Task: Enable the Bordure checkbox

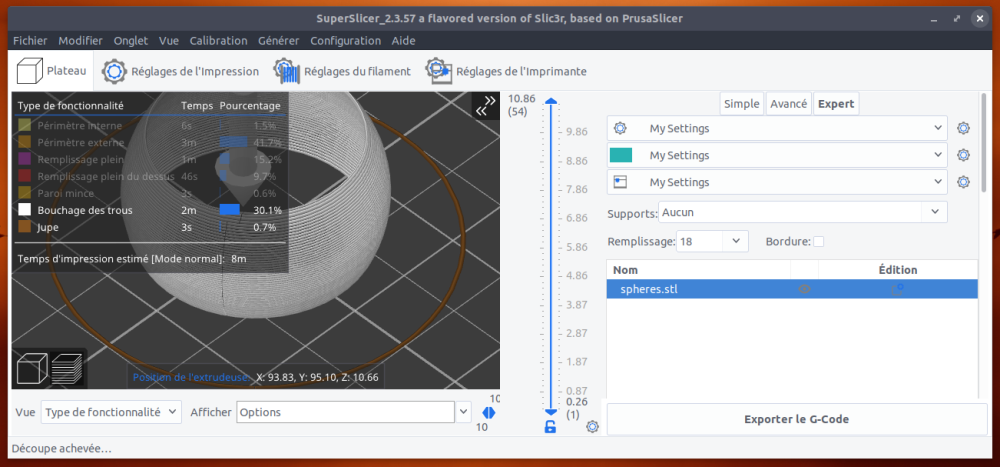Action: [x=819, y=242]
